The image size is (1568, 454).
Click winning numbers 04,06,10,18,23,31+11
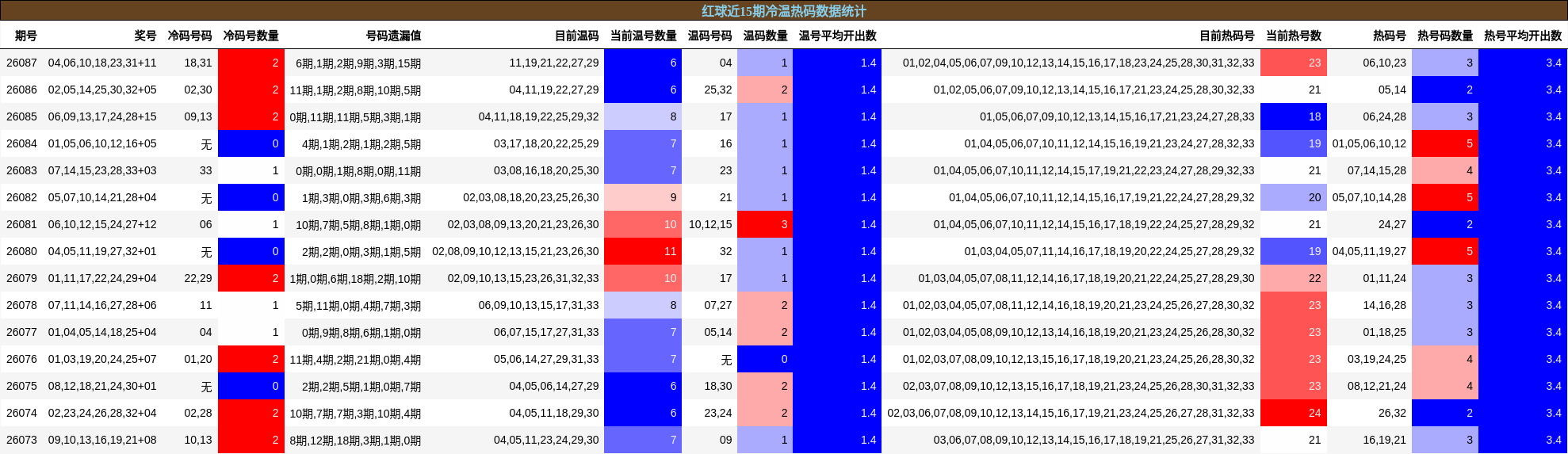point(102,63)
